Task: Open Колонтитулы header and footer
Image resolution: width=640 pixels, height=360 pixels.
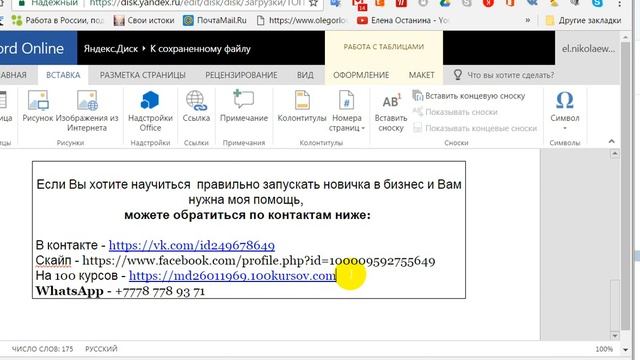Action: coord(302,106)
